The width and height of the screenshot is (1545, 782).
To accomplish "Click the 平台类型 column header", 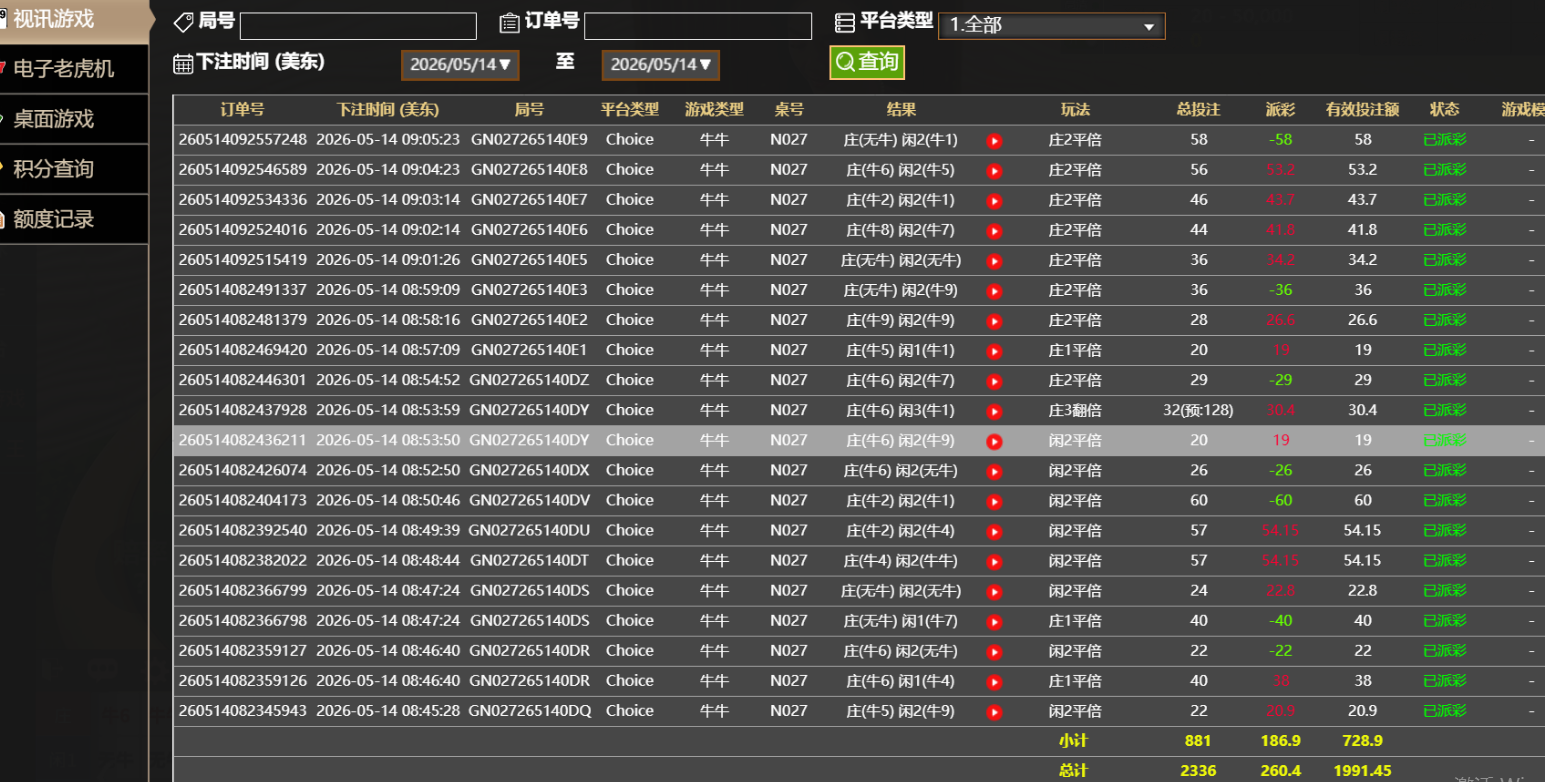I will 630,110.
